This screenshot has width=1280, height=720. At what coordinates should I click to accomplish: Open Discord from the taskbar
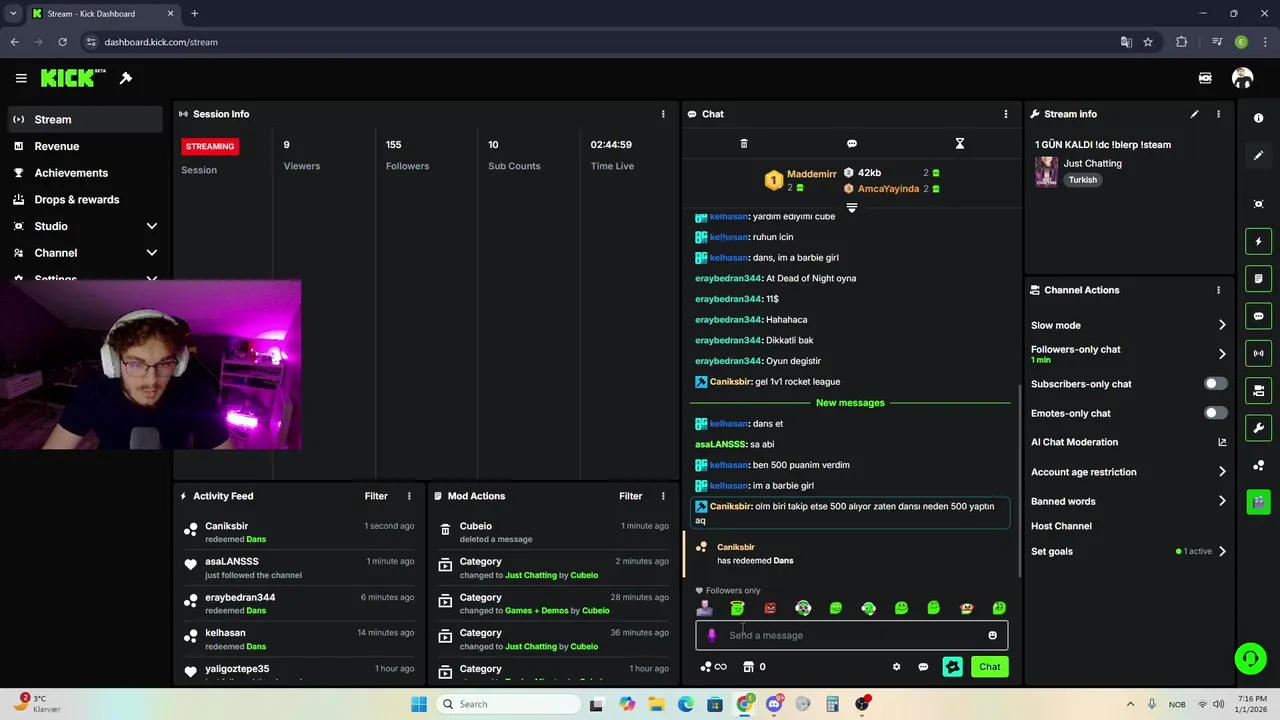point(773,704)
